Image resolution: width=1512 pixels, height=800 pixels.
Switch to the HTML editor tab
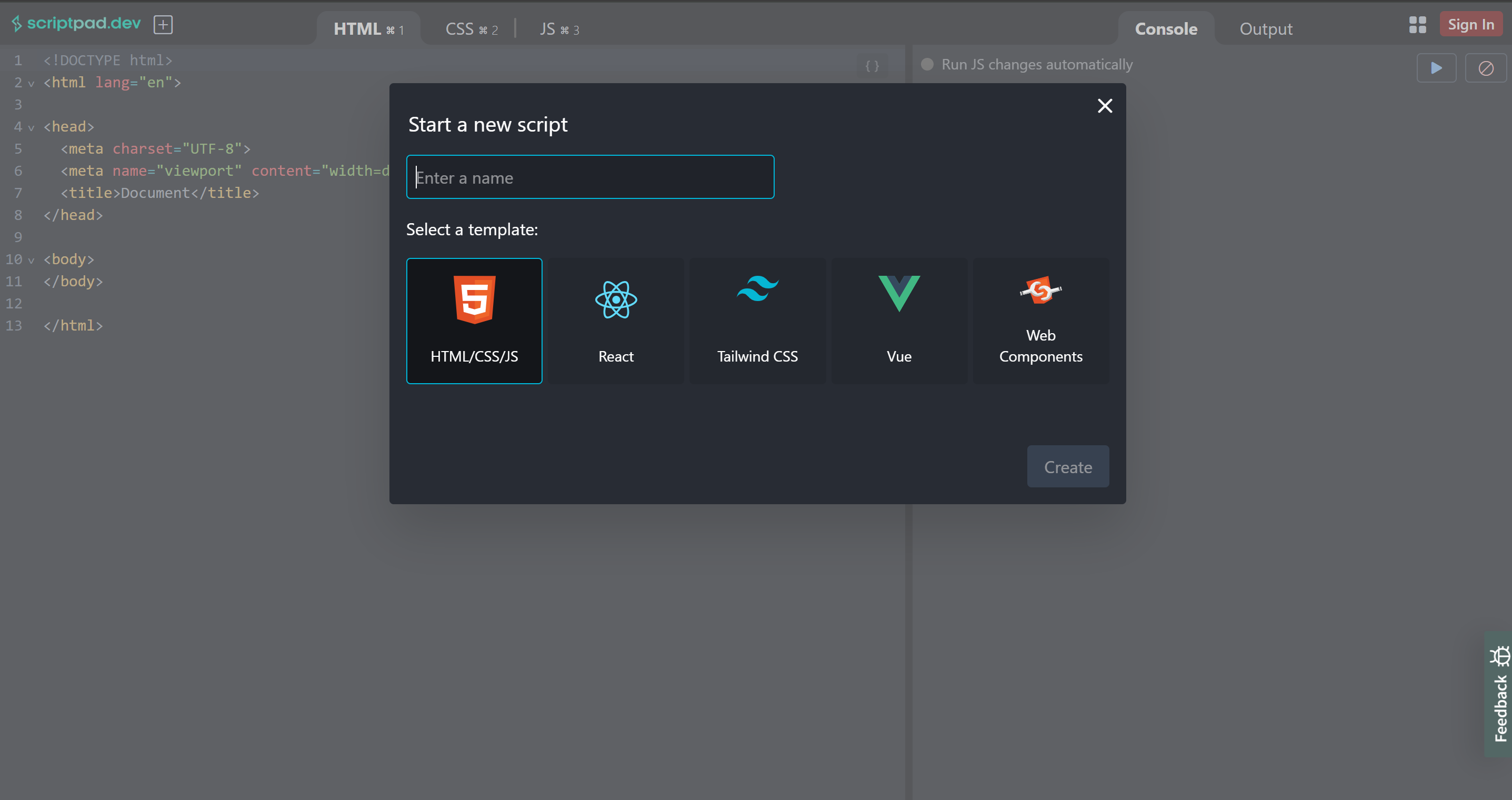(x=368, y=29)
